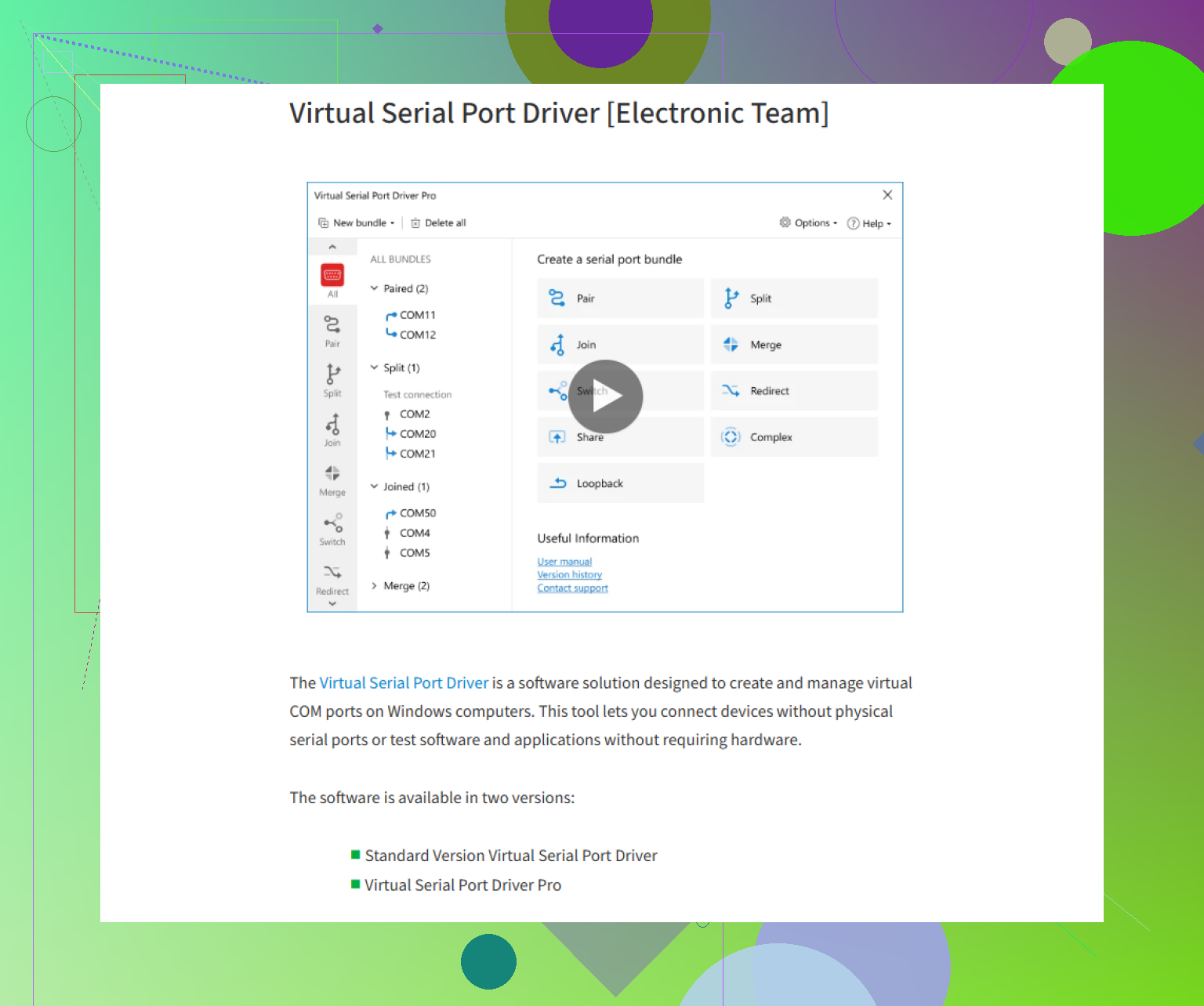Viewport: 1204px width, 1006px height.
Task: Play the video with the center play button
Action: click(605, 396)
